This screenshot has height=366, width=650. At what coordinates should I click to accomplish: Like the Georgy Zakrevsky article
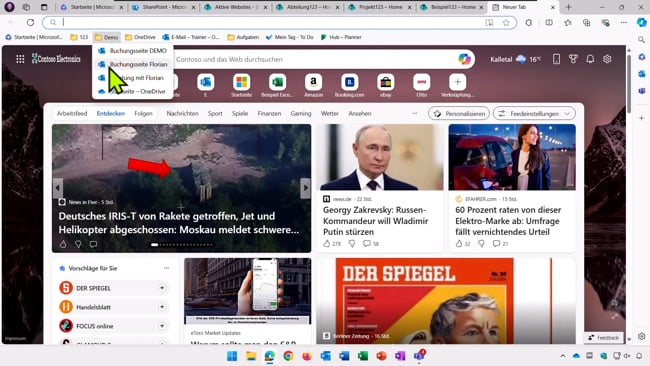click(x=327, y=243)
